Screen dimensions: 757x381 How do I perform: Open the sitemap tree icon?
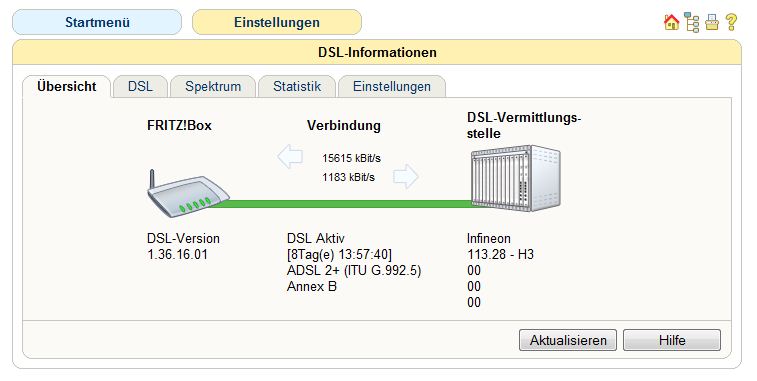click(692, 22)
